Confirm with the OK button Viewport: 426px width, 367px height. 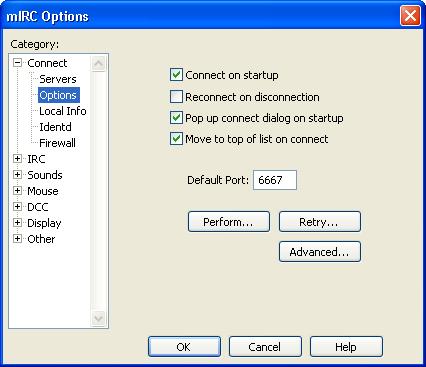184,347
